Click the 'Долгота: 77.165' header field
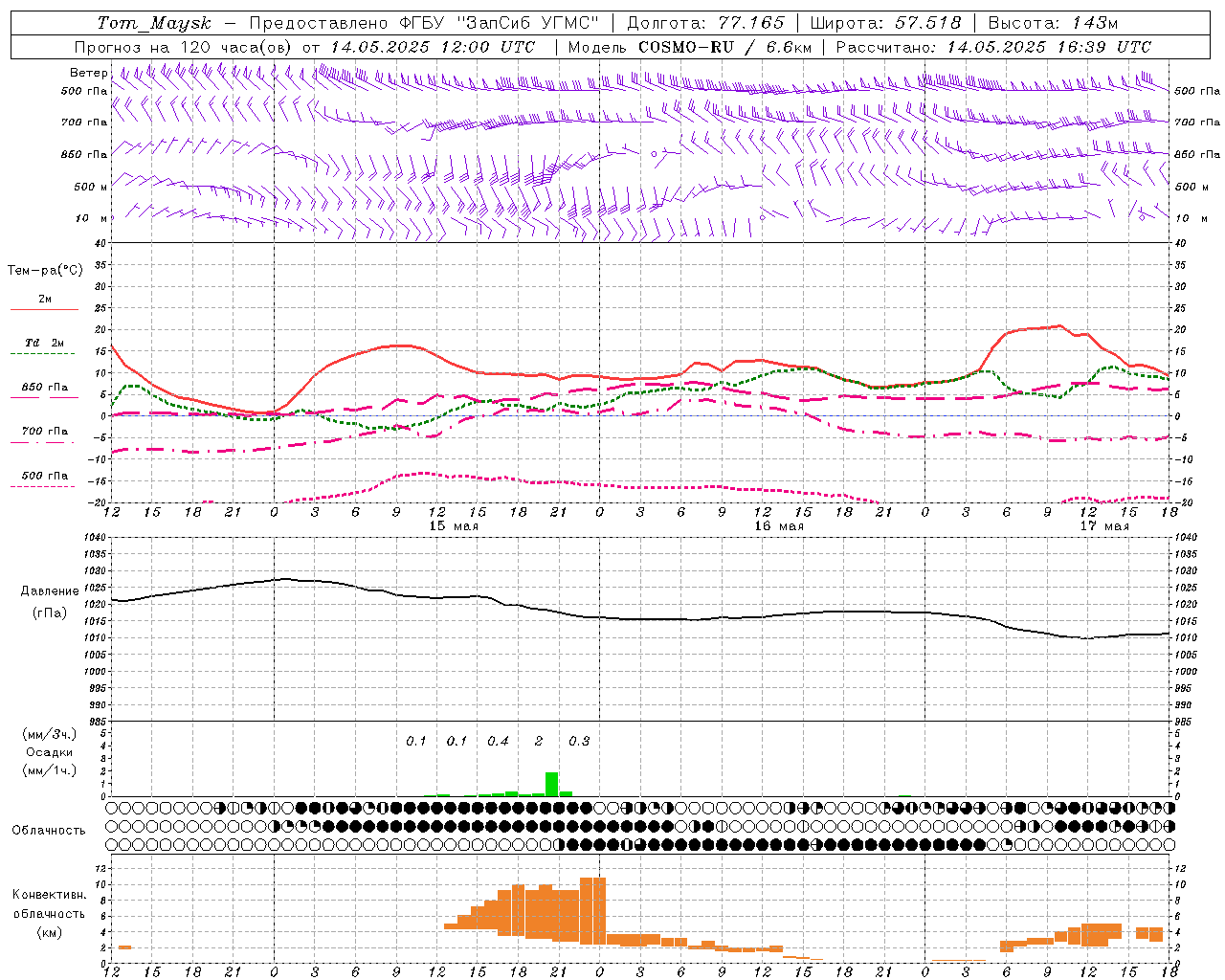The width and height of the screenshot is (1225, 980). [x=705, y=23]
